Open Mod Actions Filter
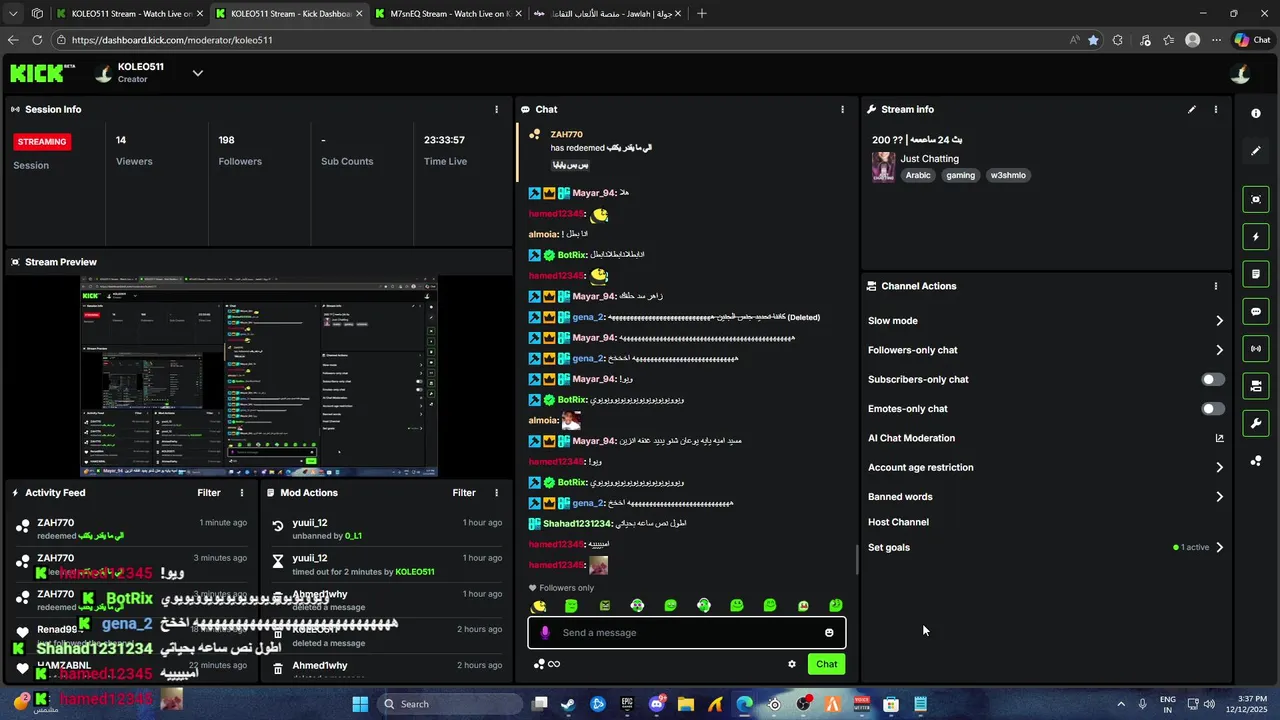 pyautogui.click(x=464, y=492)
